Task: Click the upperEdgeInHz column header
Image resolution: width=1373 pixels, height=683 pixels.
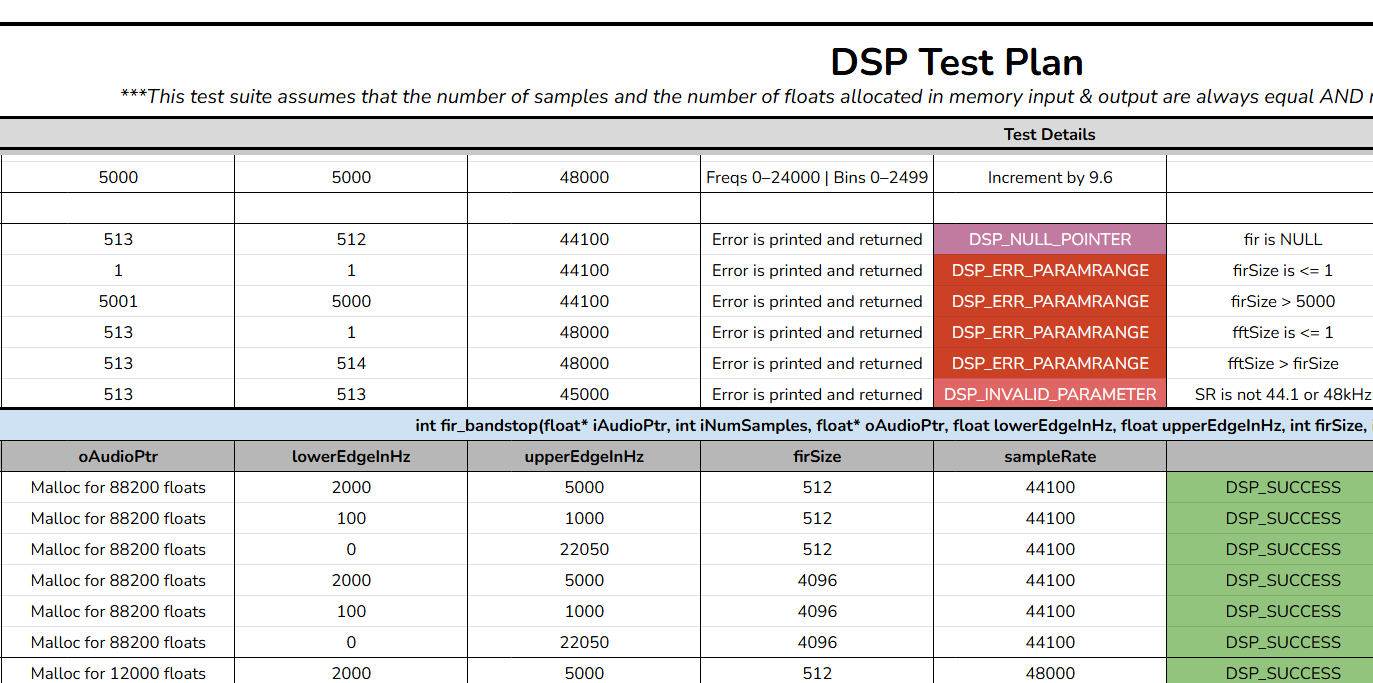Action: pos(584,456)
